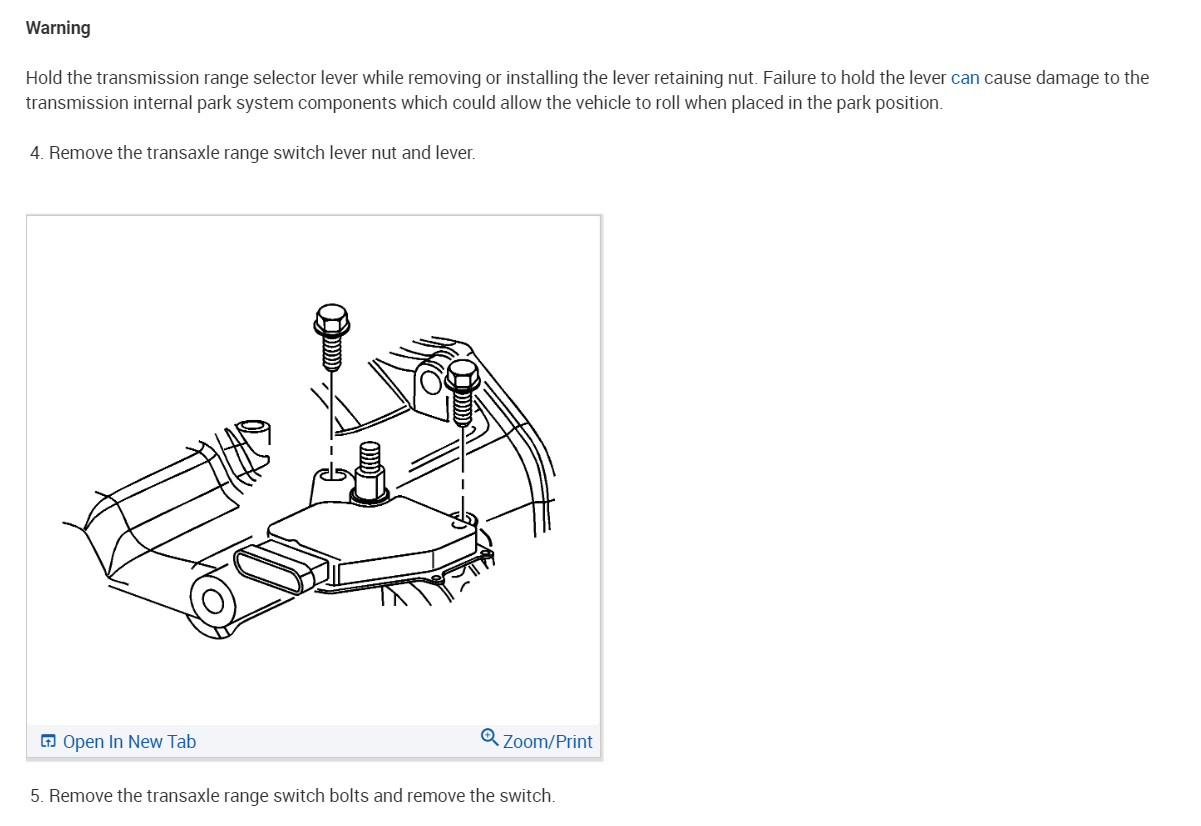Open the diagram in a new tab
This screenshot has height=826, width=1201.
pos(118,741)
